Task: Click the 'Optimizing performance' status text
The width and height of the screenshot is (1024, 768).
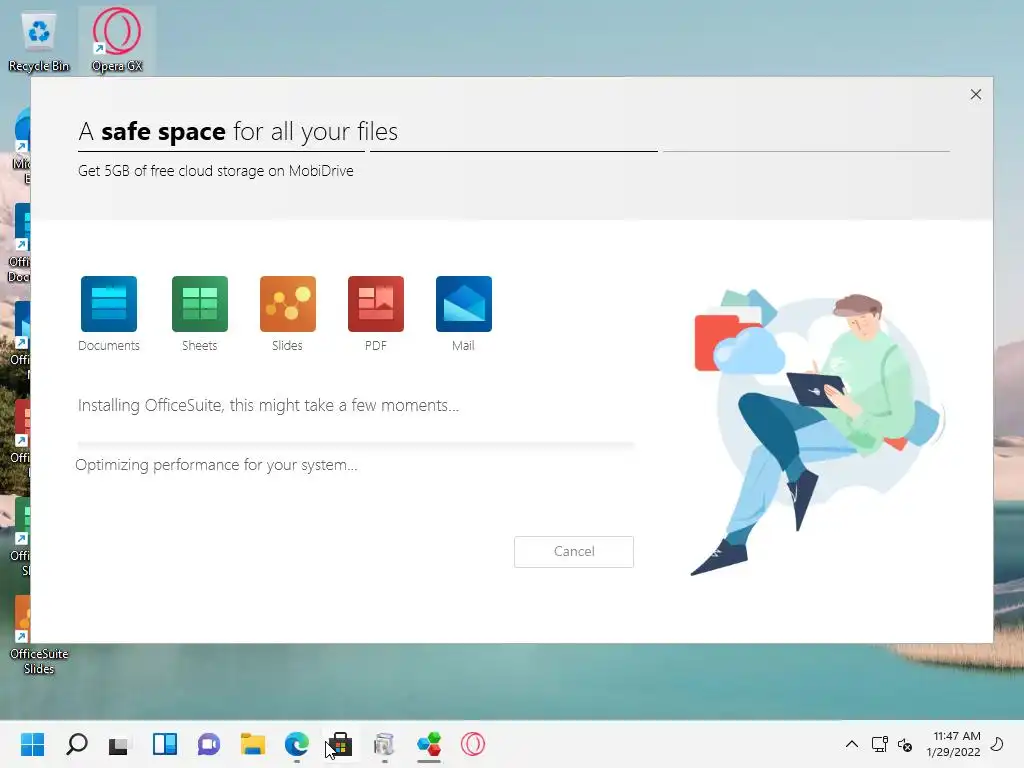Action: [216, 465]
